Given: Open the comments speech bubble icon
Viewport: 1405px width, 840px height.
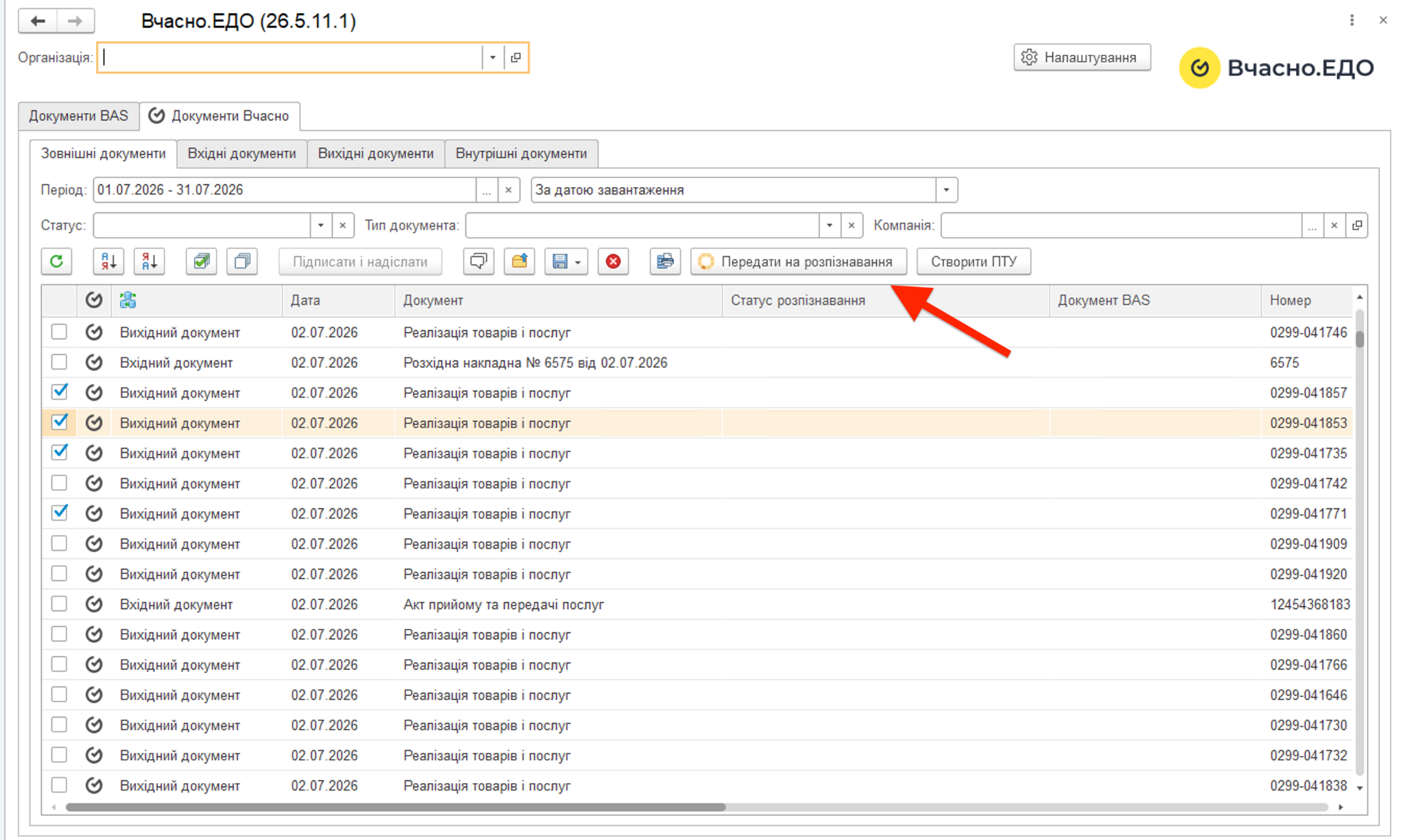Looking at the screenshot, I should point(479,261).
